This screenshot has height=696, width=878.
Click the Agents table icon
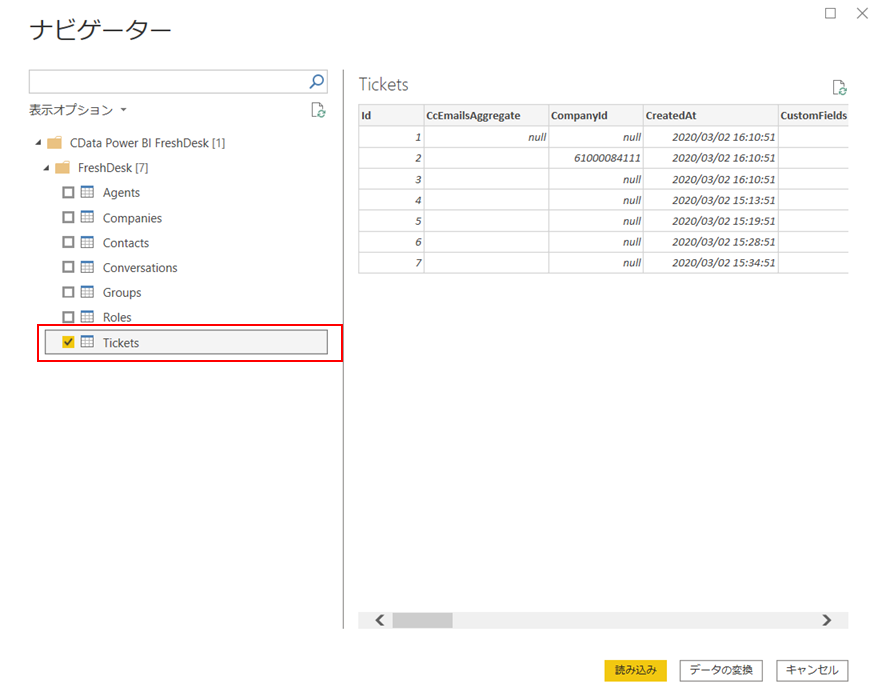click(87, 192)
